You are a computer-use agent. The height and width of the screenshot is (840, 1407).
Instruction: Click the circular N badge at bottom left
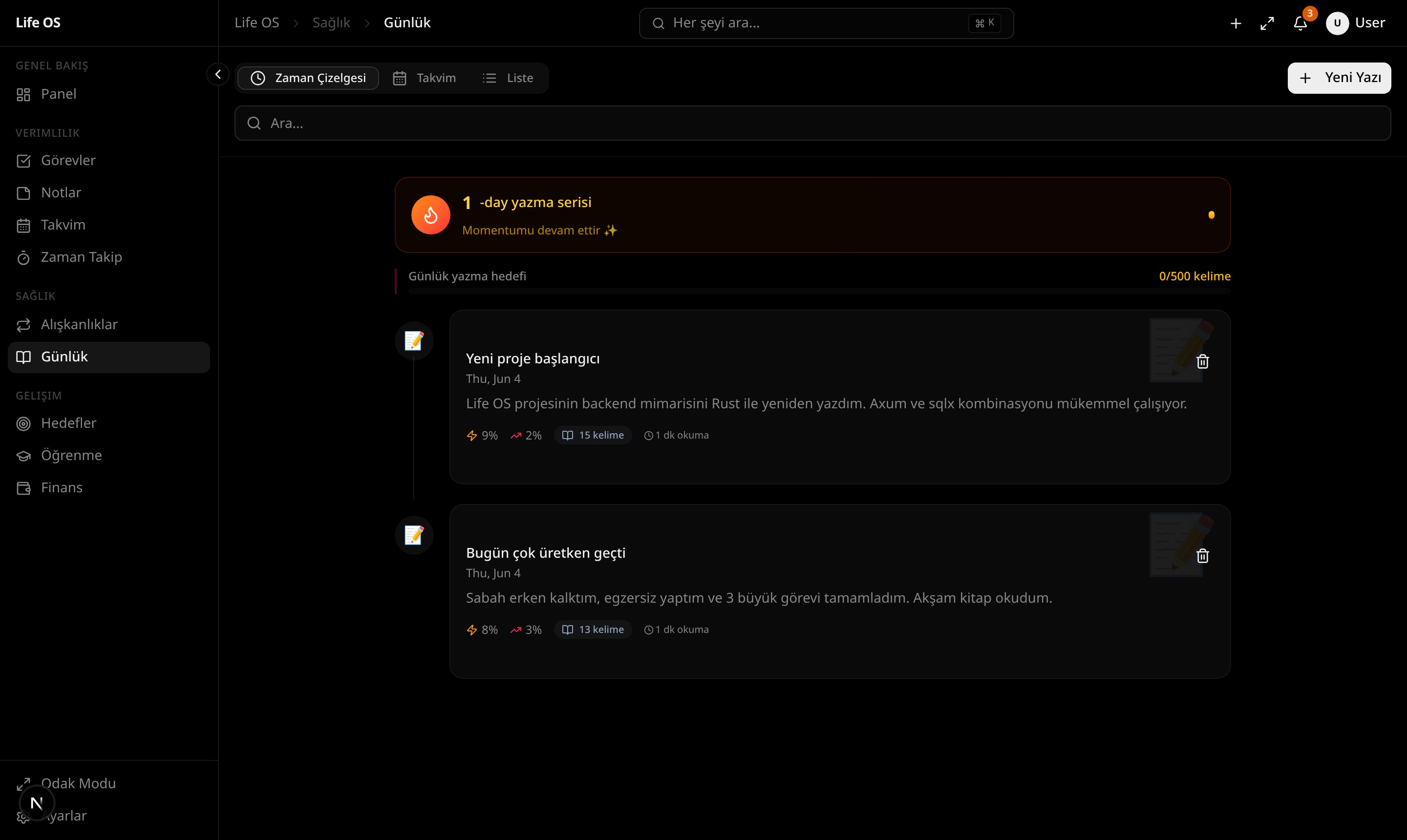coord(37,803)
